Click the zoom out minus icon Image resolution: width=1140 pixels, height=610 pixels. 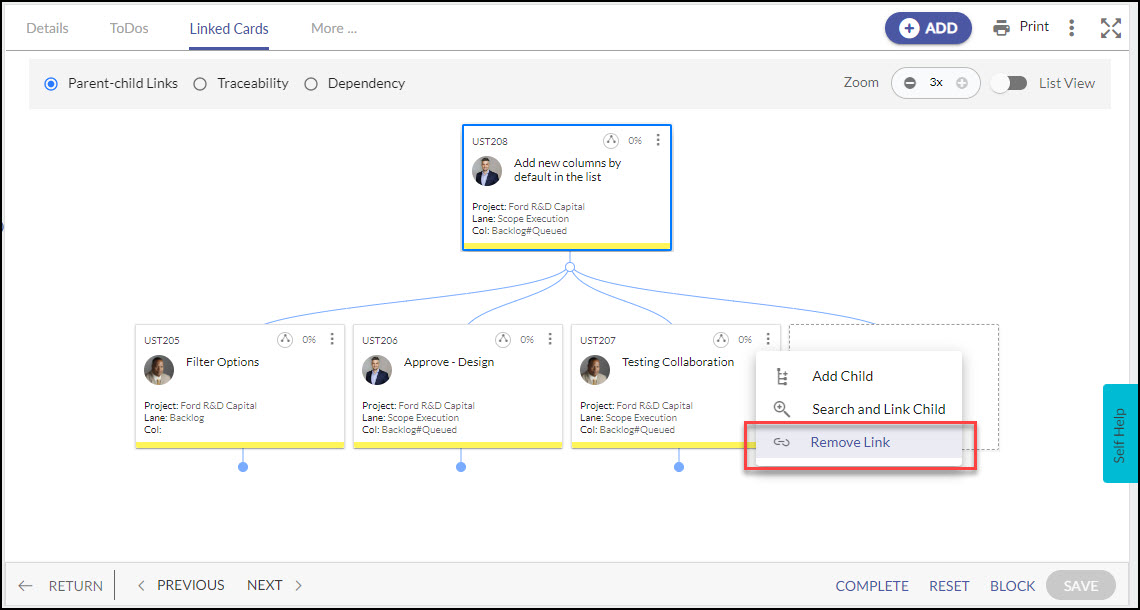(x=910, y=83)
